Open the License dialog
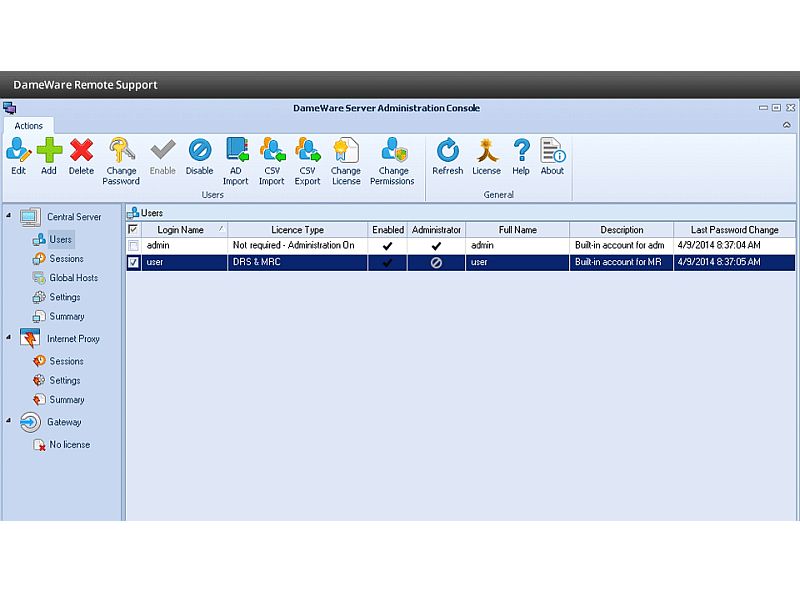This screenshot has width=800, height=600. [486, 156]
